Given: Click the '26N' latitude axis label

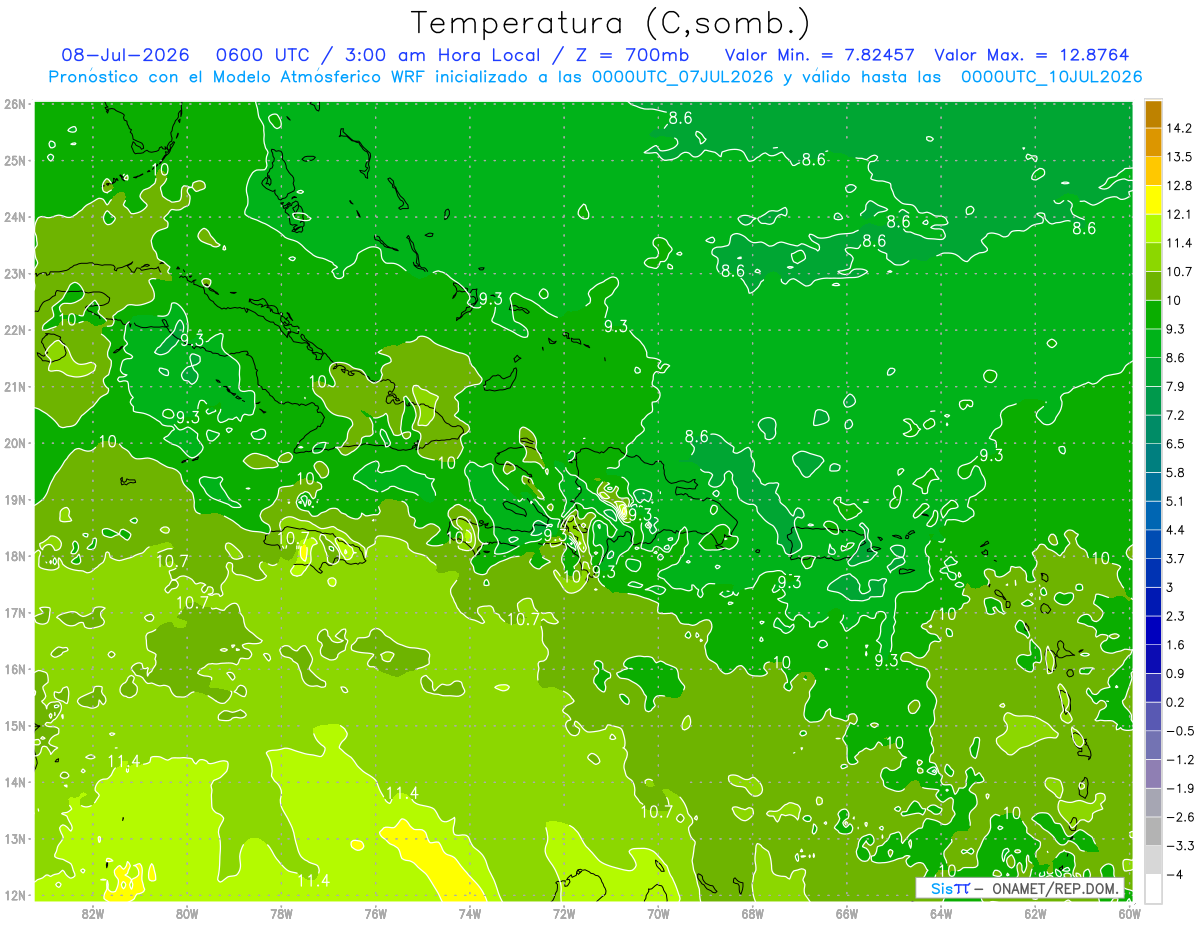Looking at the screenshot, I should (x=14, y=103).
